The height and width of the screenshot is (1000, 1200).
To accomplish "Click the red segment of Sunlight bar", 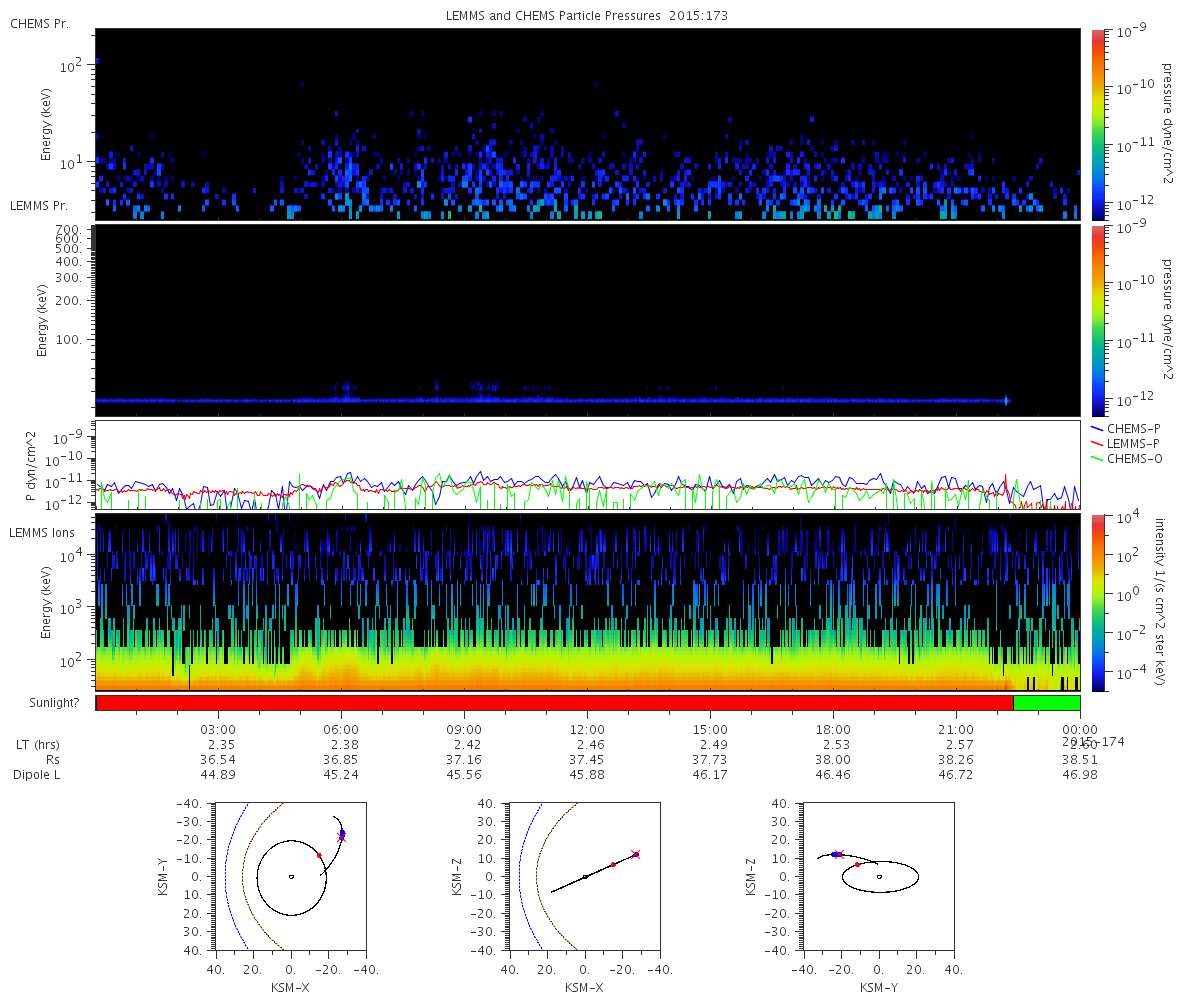I will coord(554,703).
